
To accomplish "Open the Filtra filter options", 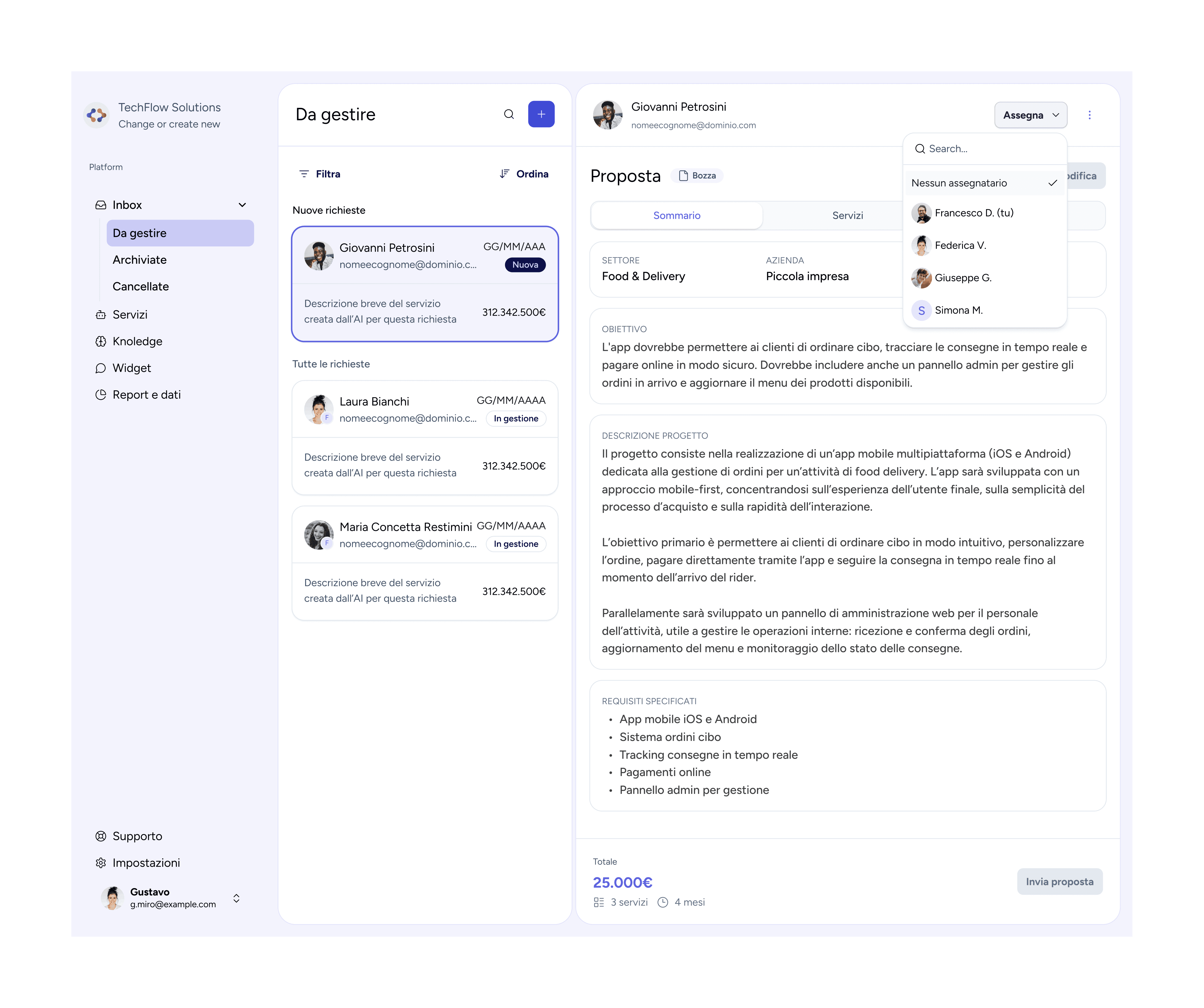I will click(319, 174).
